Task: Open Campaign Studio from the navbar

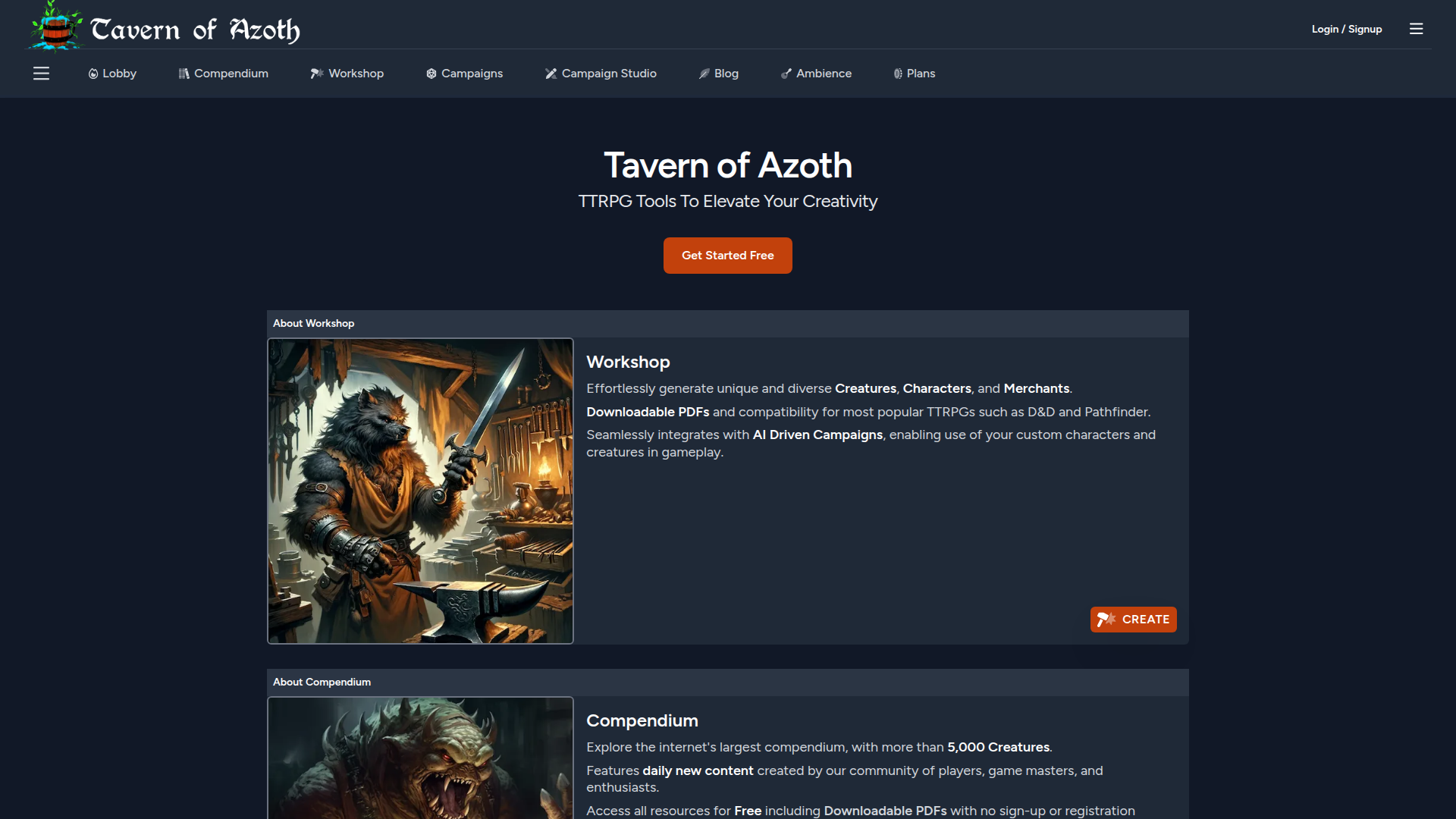Action: coord(601,74)
